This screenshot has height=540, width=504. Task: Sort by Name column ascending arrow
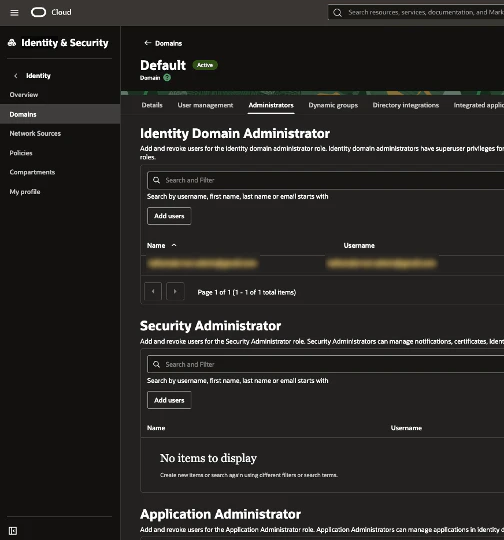(174, 245)
